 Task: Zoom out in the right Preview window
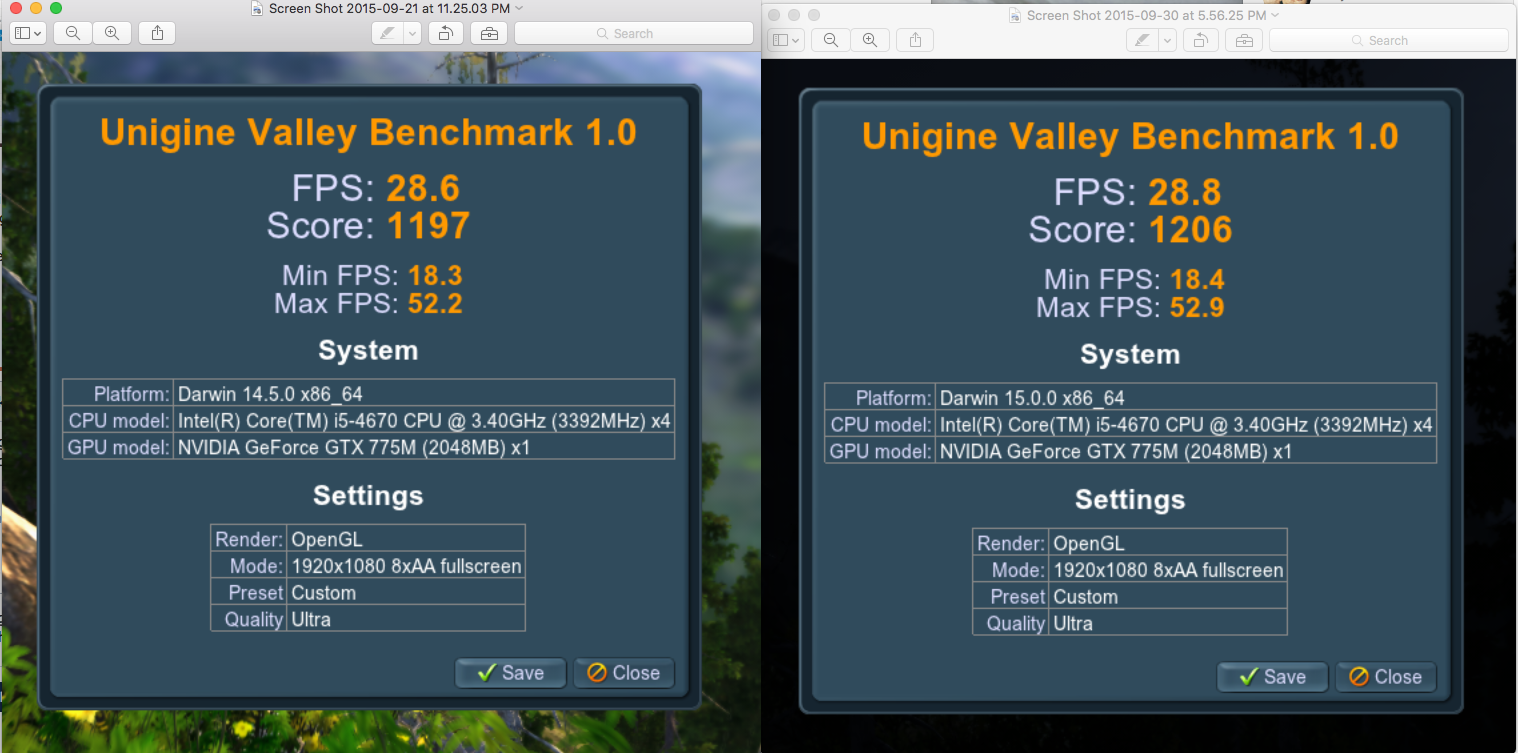coord(831,40)
